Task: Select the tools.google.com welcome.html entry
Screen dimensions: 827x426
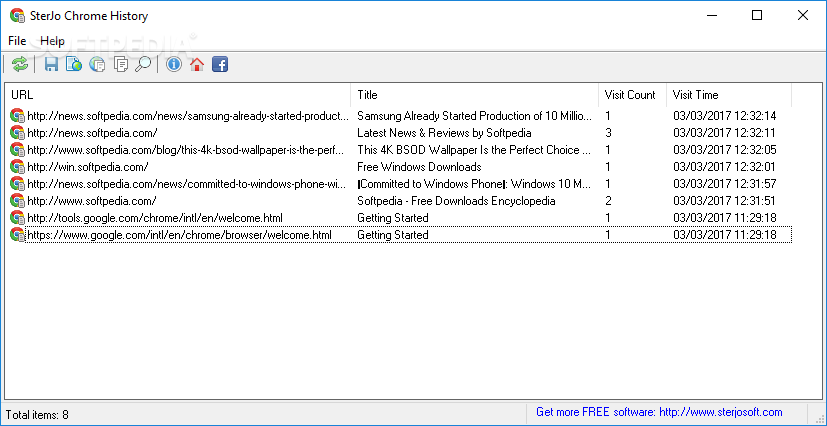Action: click(x=400, y=218)
